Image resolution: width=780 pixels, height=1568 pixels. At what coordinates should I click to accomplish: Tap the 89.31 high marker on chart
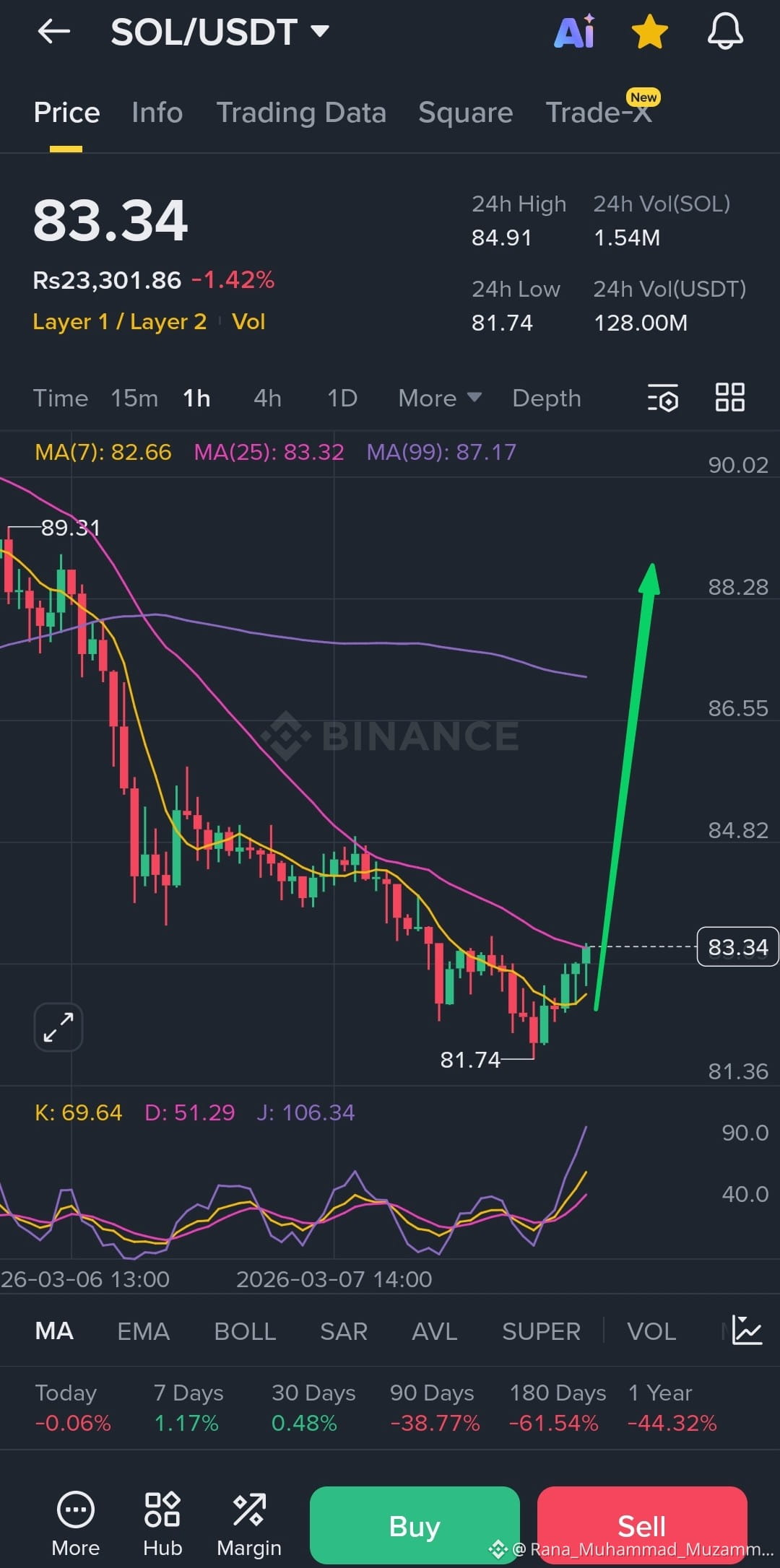[70, 528]
